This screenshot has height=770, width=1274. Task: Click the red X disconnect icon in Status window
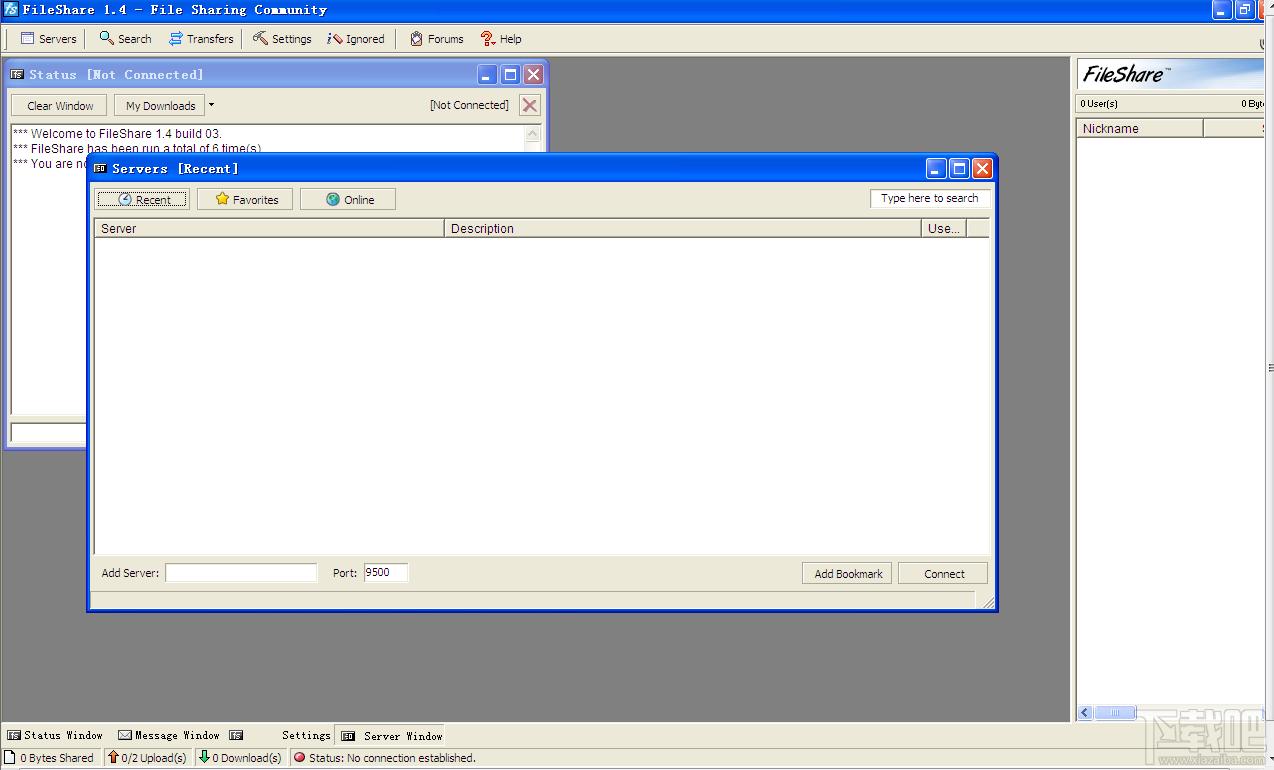coord(530,105)
